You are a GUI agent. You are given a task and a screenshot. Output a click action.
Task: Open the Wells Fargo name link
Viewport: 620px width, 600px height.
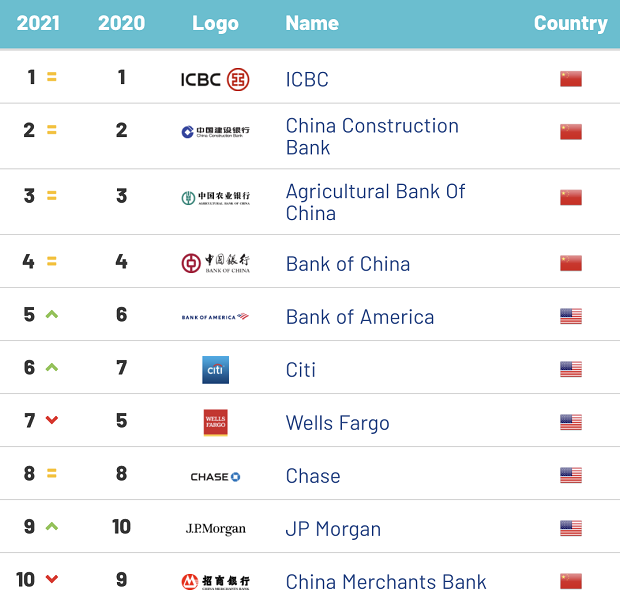[x=337, y=423]
